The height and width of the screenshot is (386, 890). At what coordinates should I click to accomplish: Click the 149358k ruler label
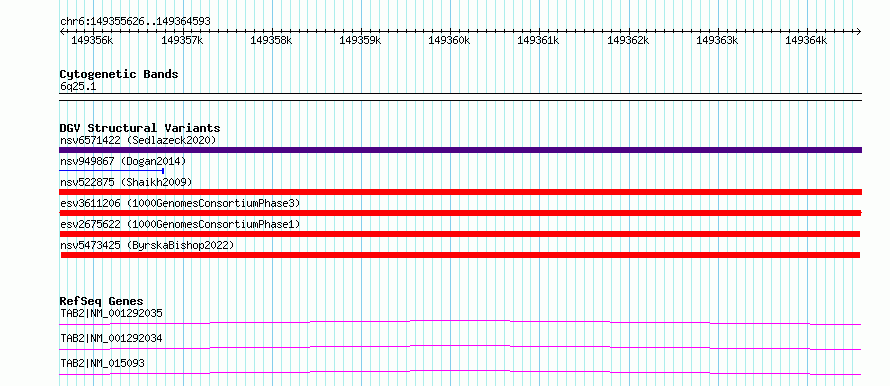click(271, 40)
